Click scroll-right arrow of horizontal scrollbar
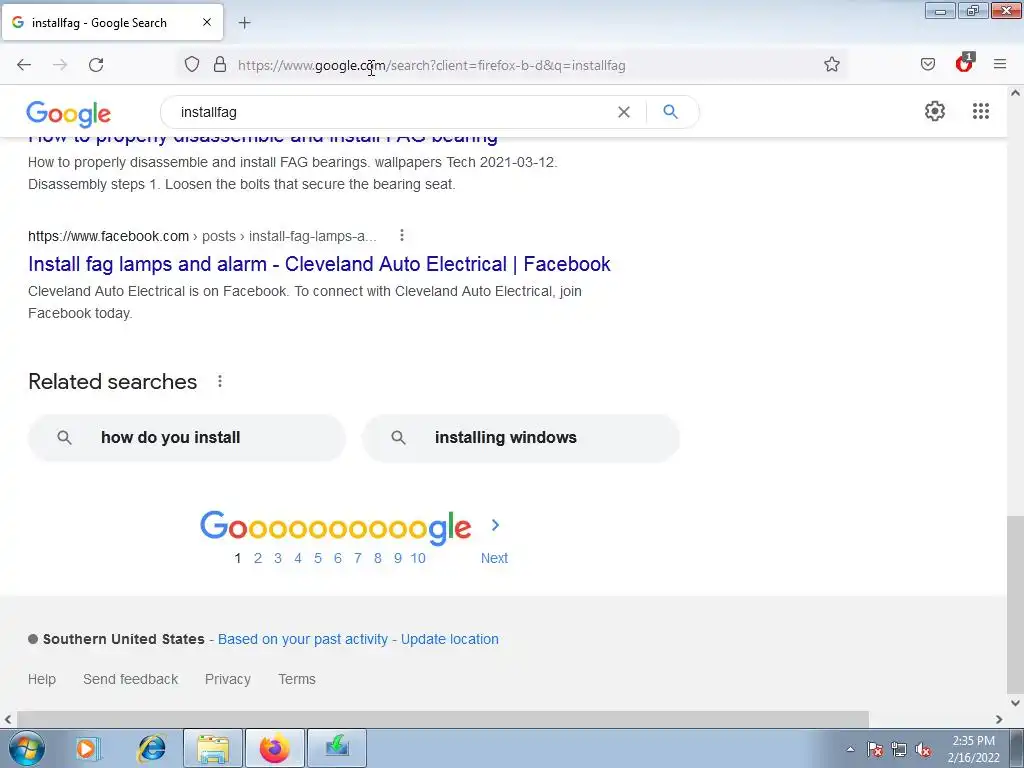The image size is (1024, 768). (x=999, y=719)
